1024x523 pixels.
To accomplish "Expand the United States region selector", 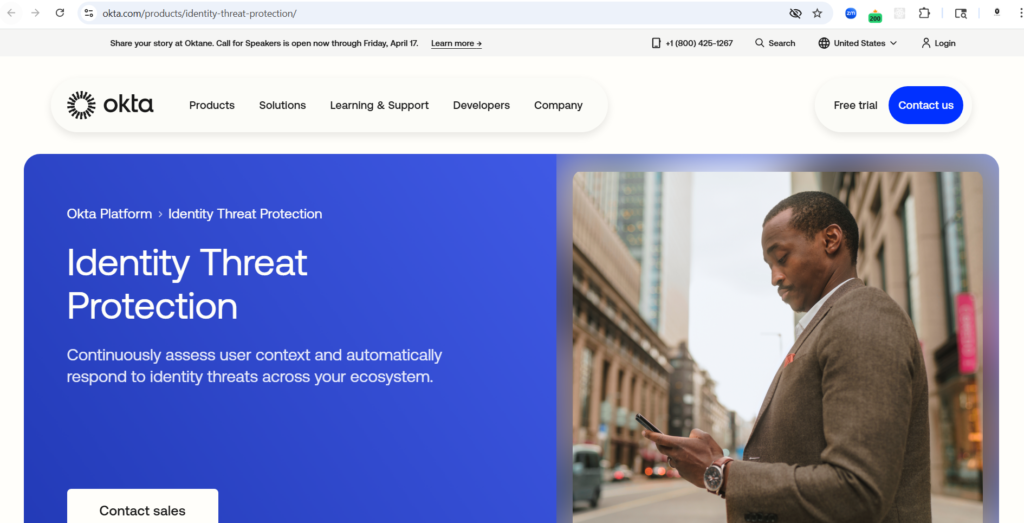I will [x=858, y=43].
